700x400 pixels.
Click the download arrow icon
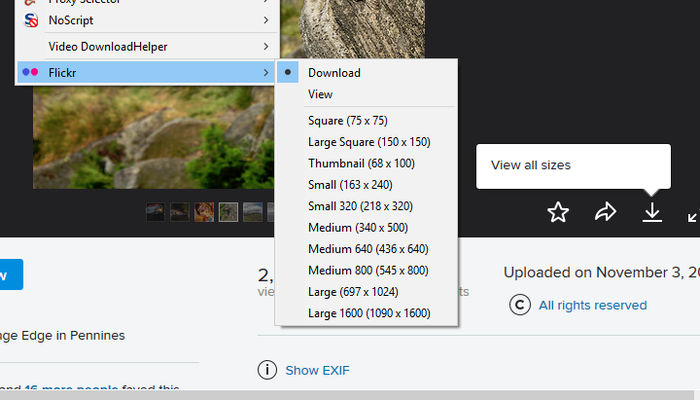click(x=652, y=212)
